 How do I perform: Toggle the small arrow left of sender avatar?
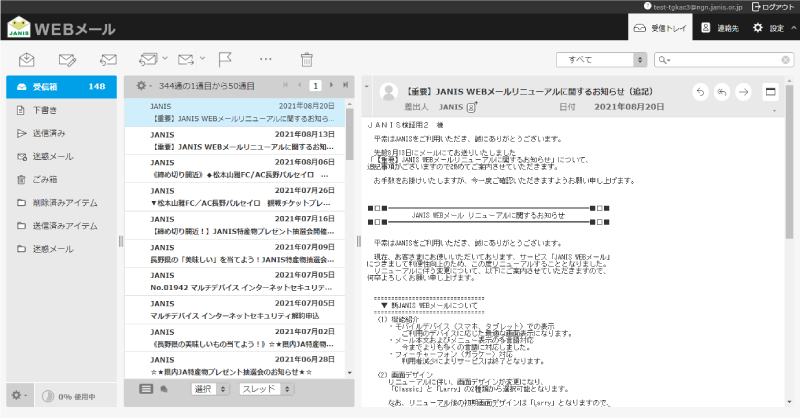366,87
